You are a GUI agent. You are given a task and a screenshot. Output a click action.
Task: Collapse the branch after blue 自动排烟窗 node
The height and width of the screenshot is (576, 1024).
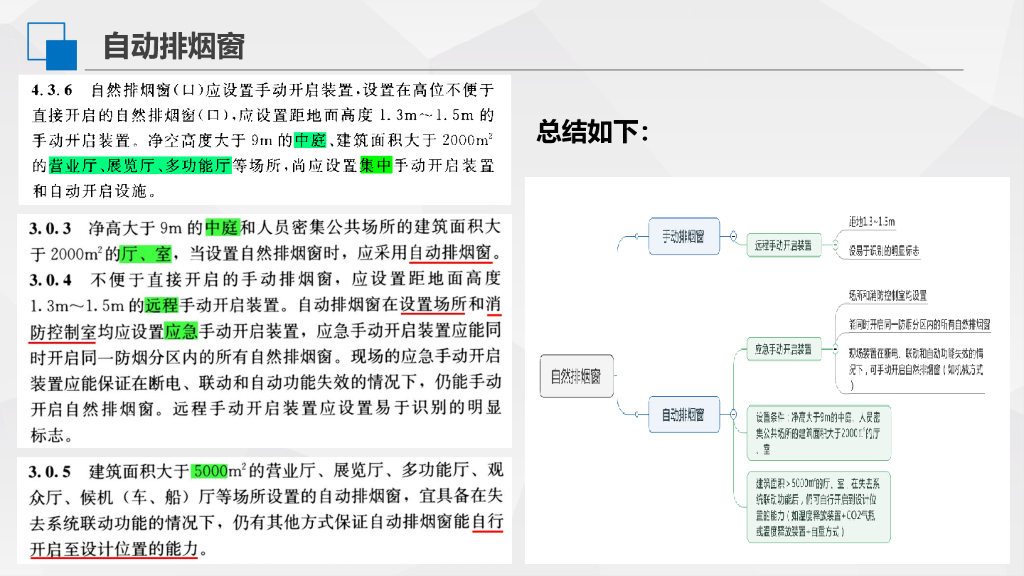coord(733,414)
